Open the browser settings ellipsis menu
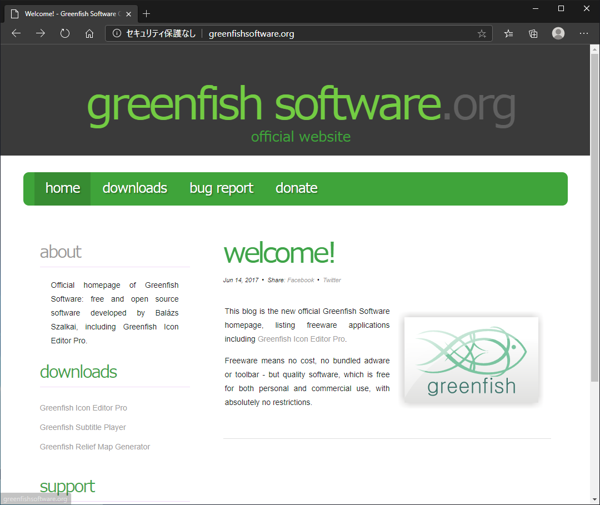This screenshot has width=600, height=505. [x=584, y=34]
